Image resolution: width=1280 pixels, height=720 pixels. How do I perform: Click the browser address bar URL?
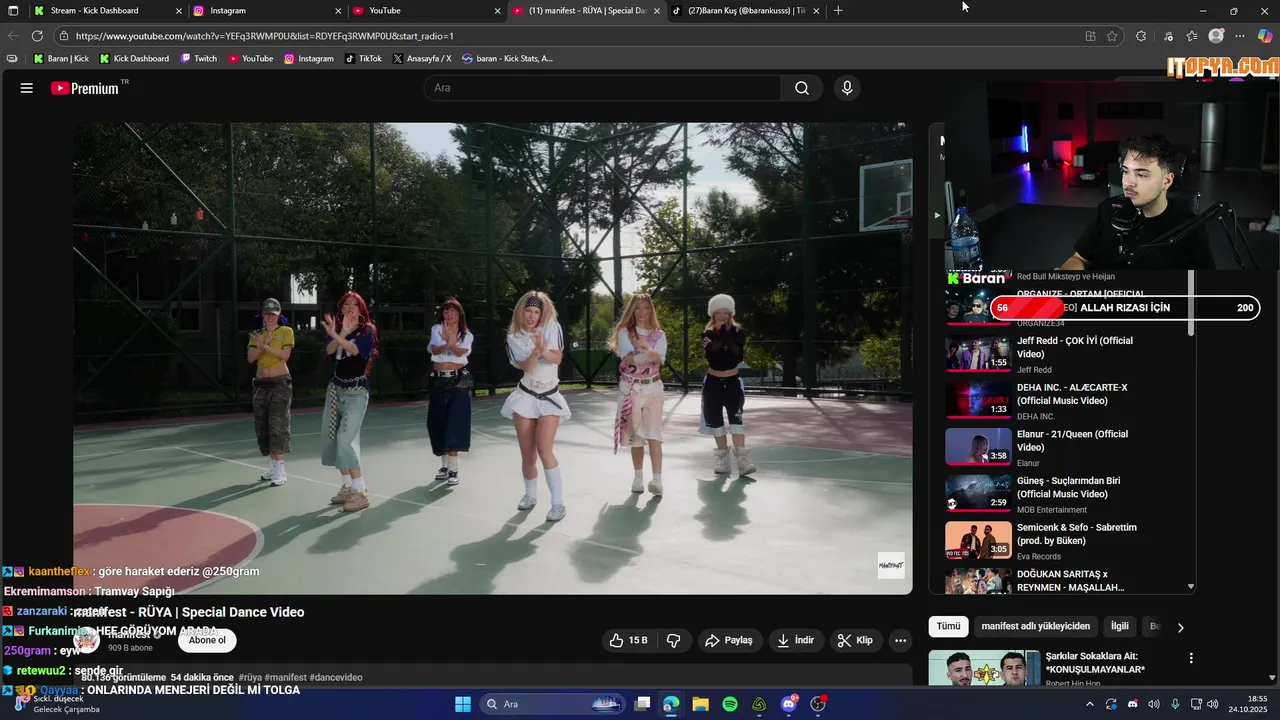(x=265, y=36)
